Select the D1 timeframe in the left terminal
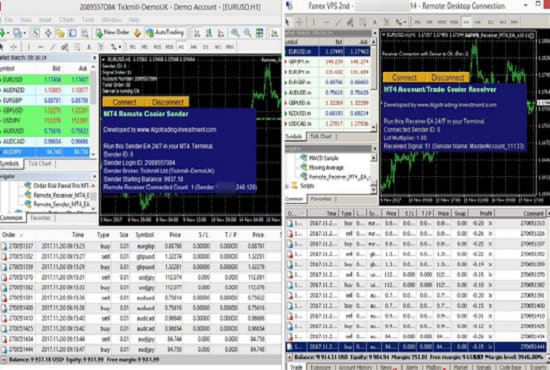This screenshot has width=550, height=370. (x=206, y=47)
